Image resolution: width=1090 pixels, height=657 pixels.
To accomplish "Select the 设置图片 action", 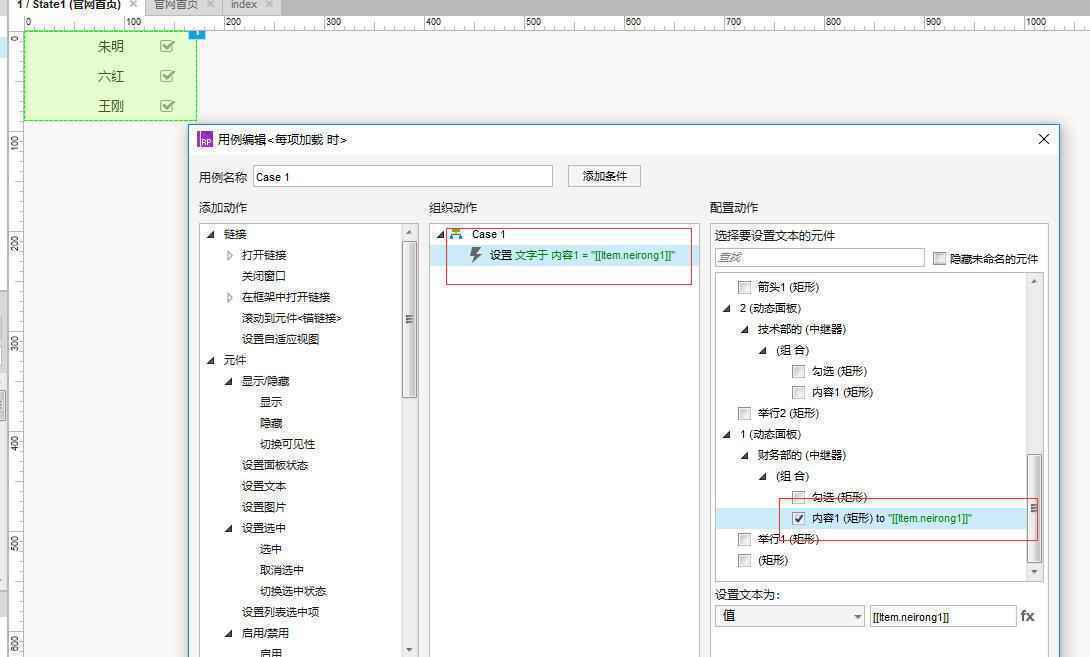I will pyautogui.click(x=263, y=507).
